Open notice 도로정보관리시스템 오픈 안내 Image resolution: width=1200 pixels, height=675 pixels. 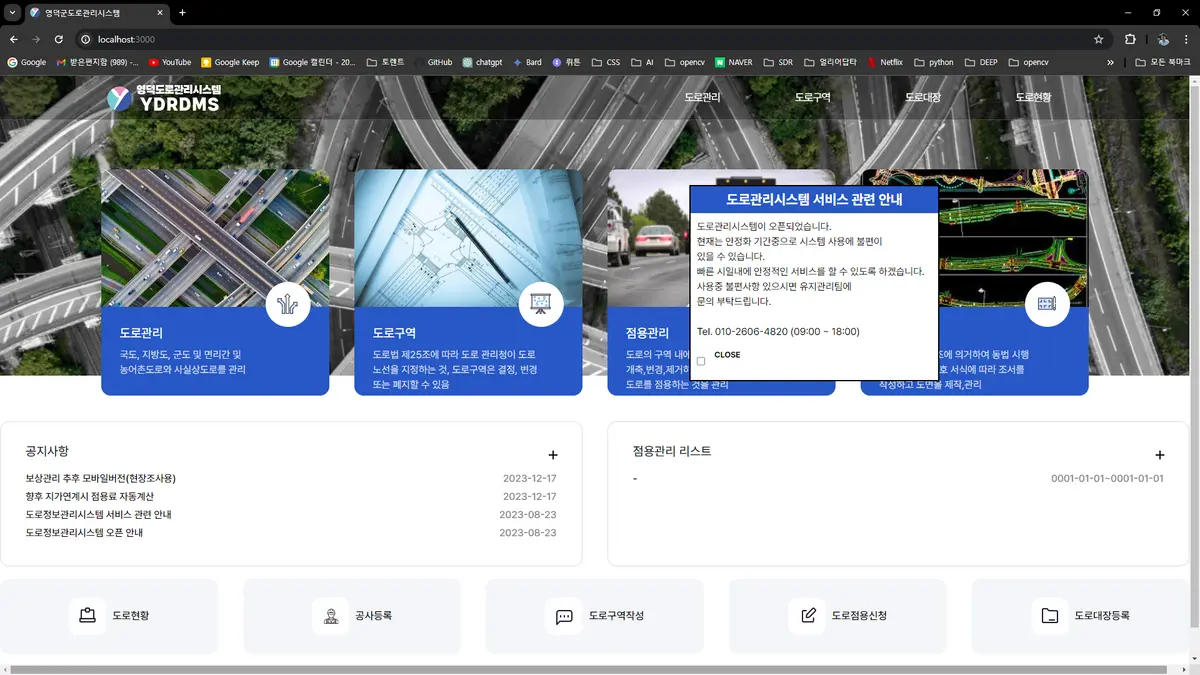(84, 533)
